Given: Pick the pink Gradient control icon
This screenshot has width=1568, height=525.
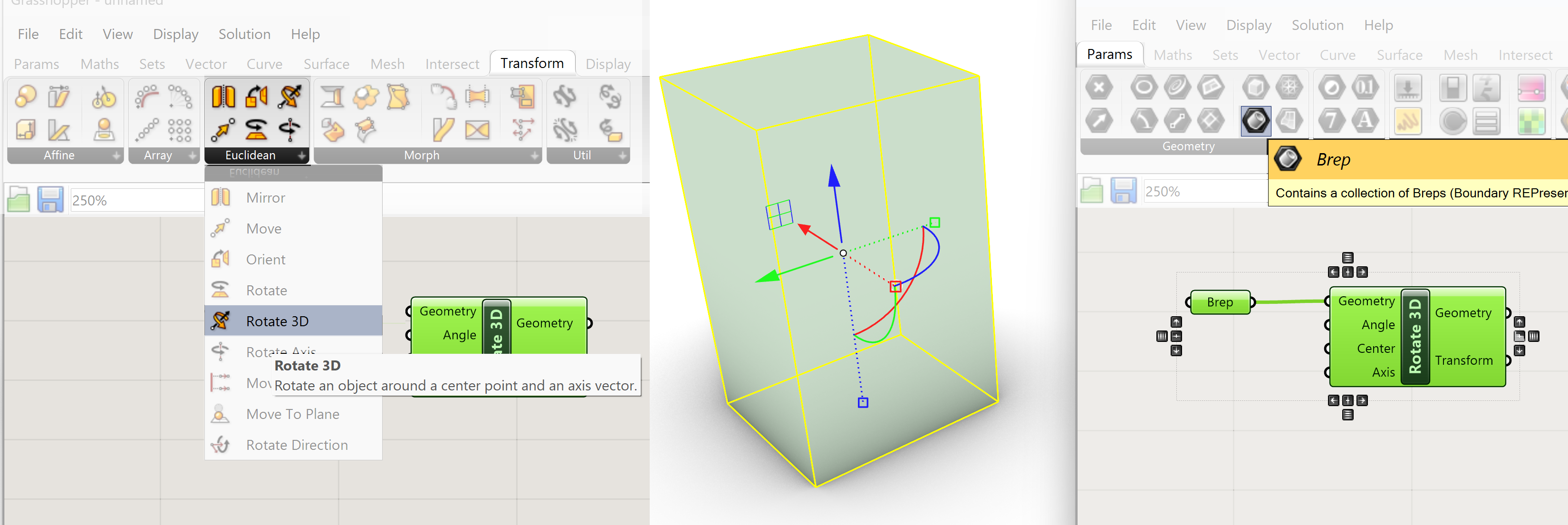Looking at the screenshot, I should [1531, 87].
